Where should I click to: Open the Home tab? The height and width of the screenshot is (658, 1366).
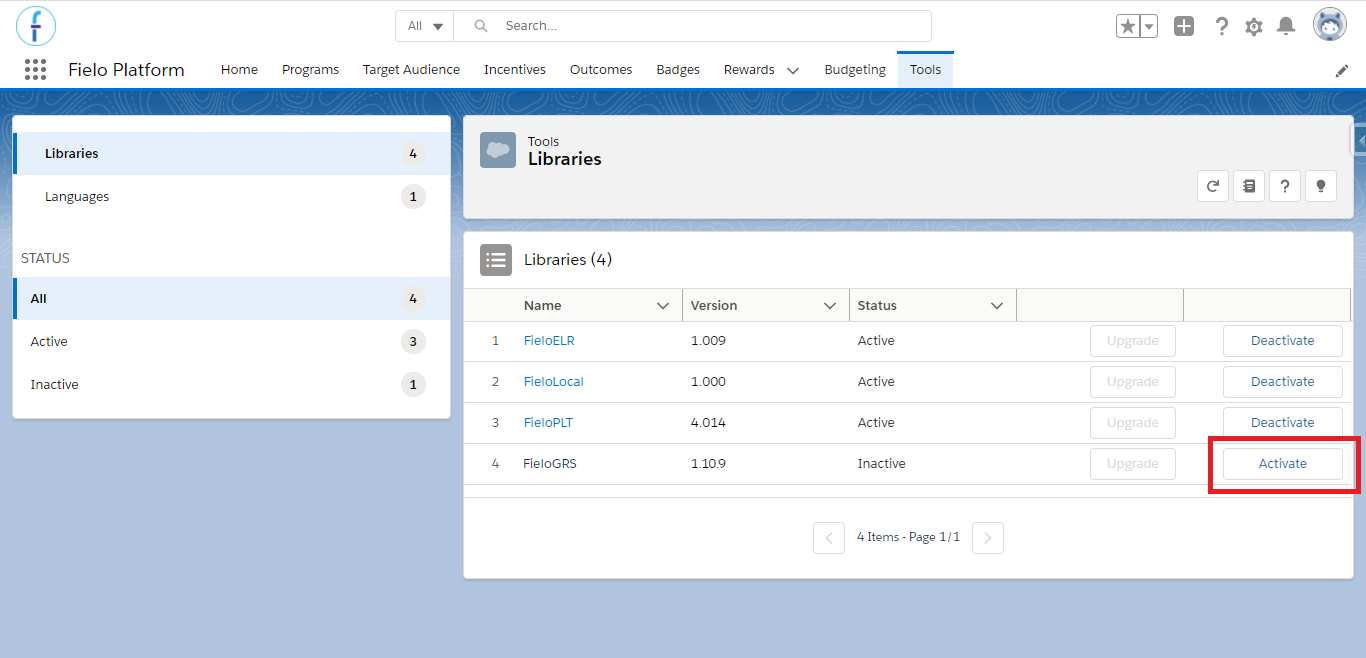[x=239, y=69]
